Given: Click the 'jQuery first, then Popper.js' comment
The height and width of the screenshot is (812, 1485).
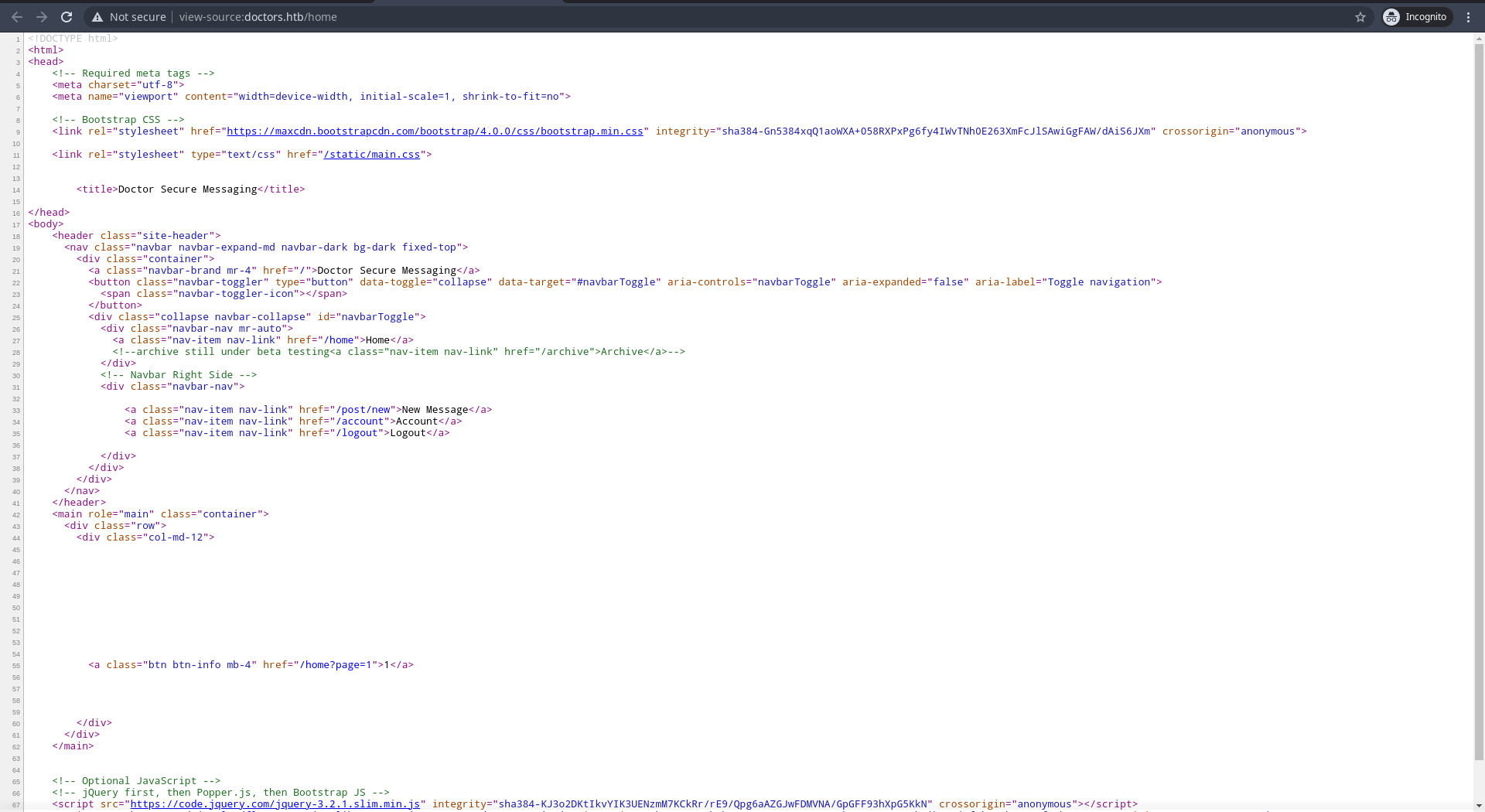Looking at the screenshot, I should tap(220, 793).
